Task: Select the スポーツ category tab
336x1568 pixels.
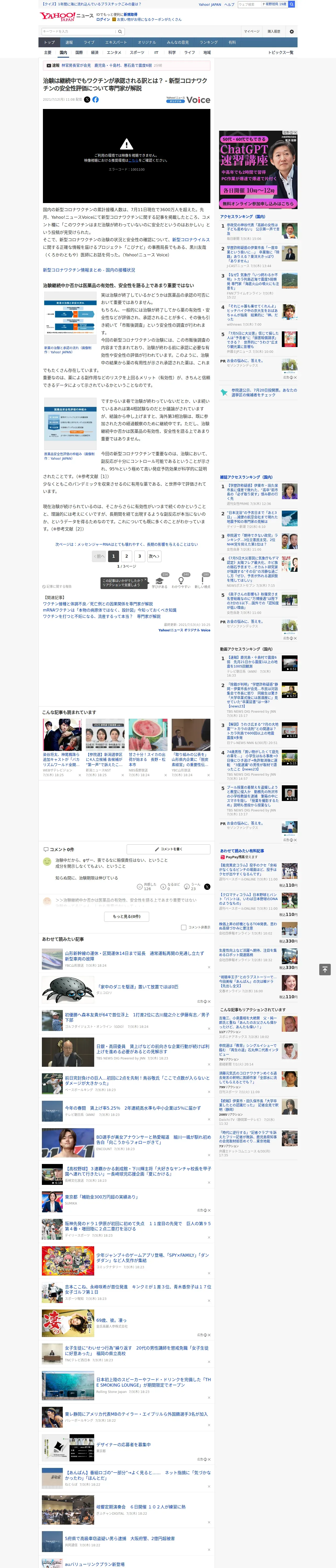Action: pyautogui.click(x=137, y=52)
